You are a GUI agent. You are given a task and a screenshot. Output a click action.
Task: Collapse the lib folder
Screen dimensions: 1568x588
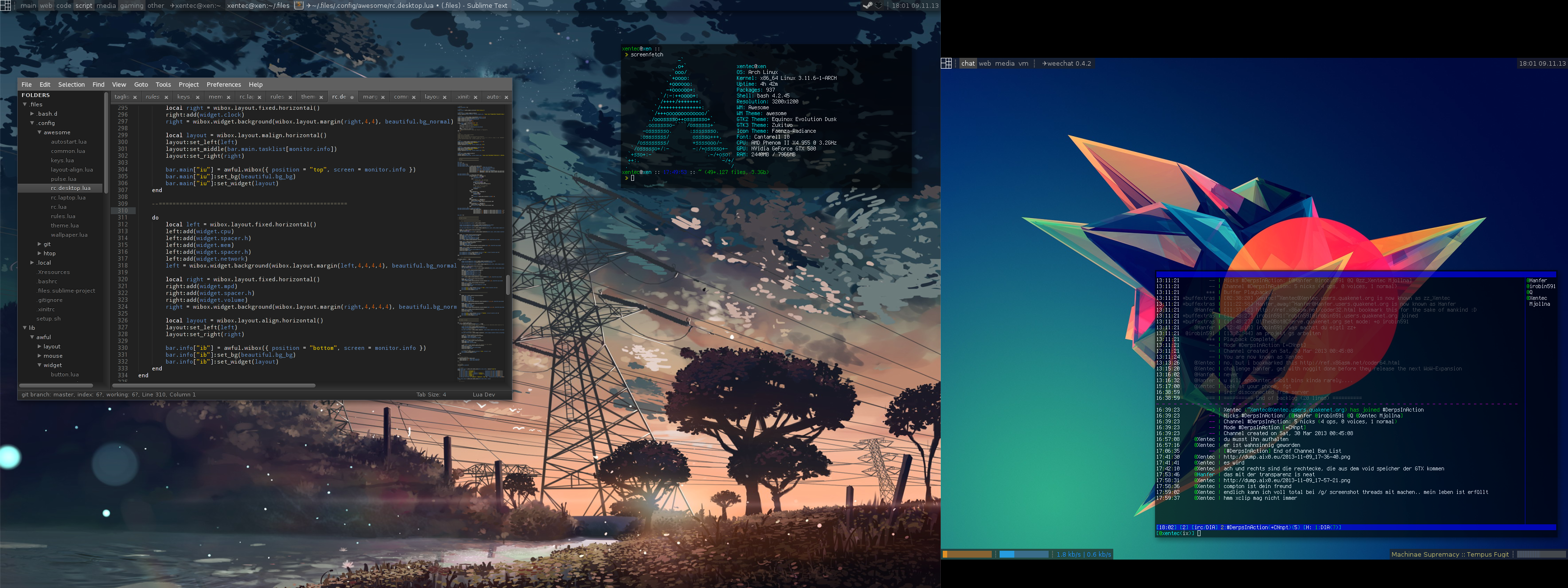pyautogui.click(x=25, y=328)
